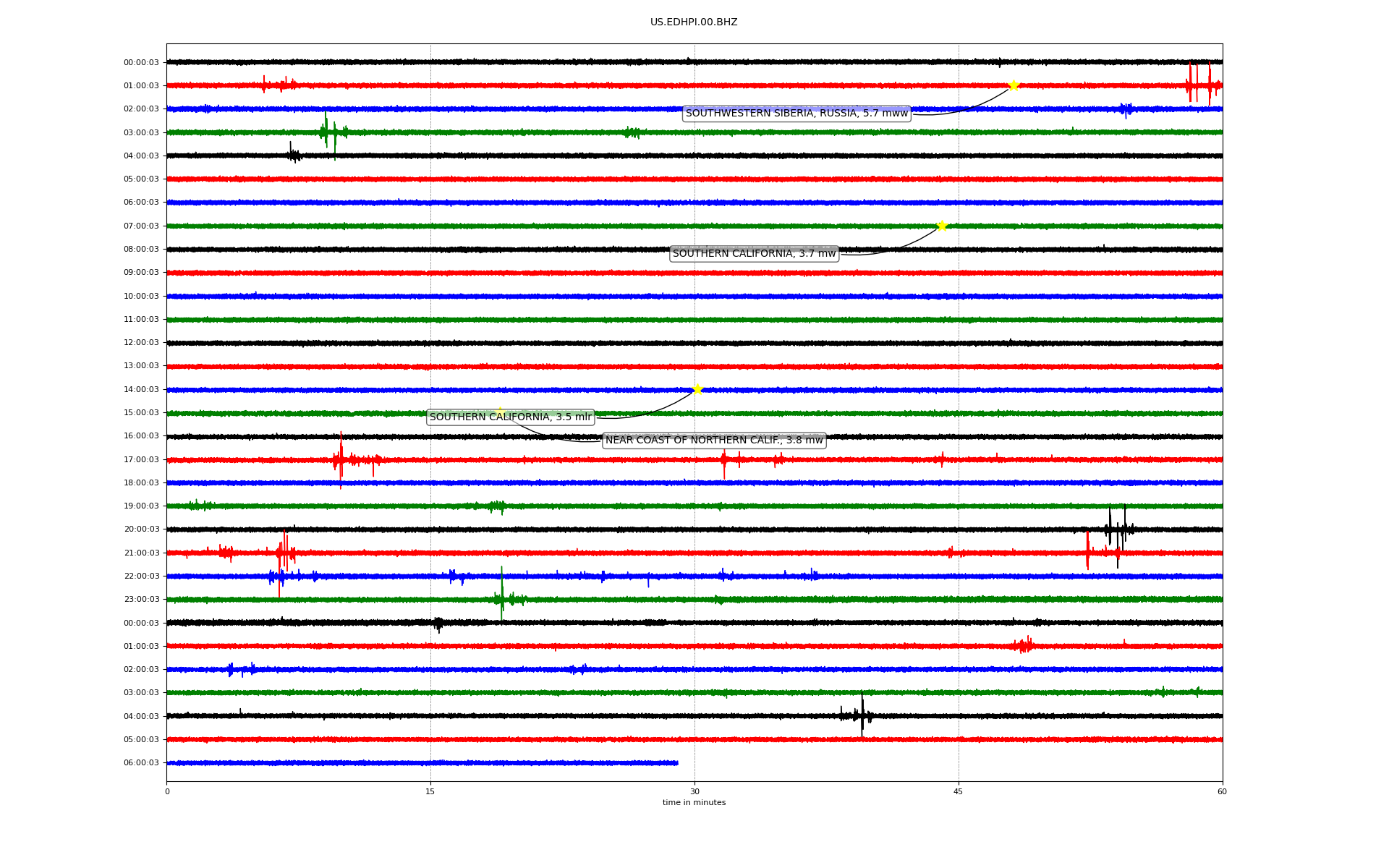Click the 17:00:03 time label
Viewport: 1389px width, 868px height.
(x=141, y=459)
